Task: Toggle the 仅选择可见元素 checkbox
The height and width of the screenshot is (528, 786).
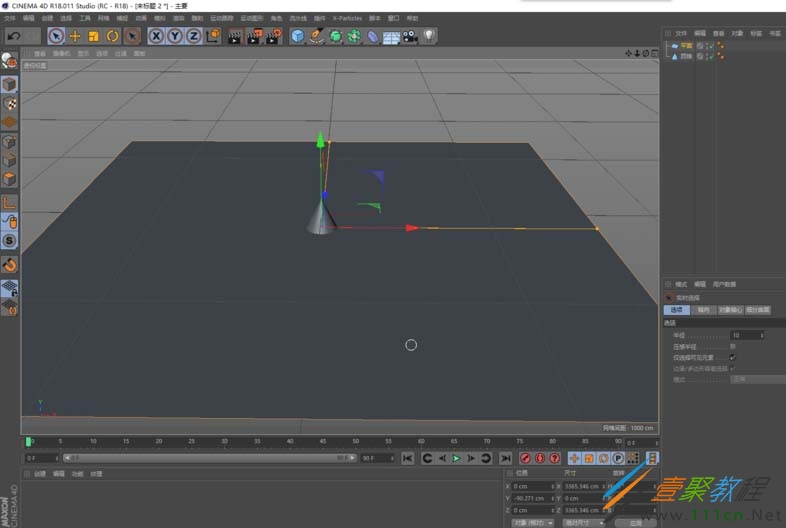Action: coord(733,357)
